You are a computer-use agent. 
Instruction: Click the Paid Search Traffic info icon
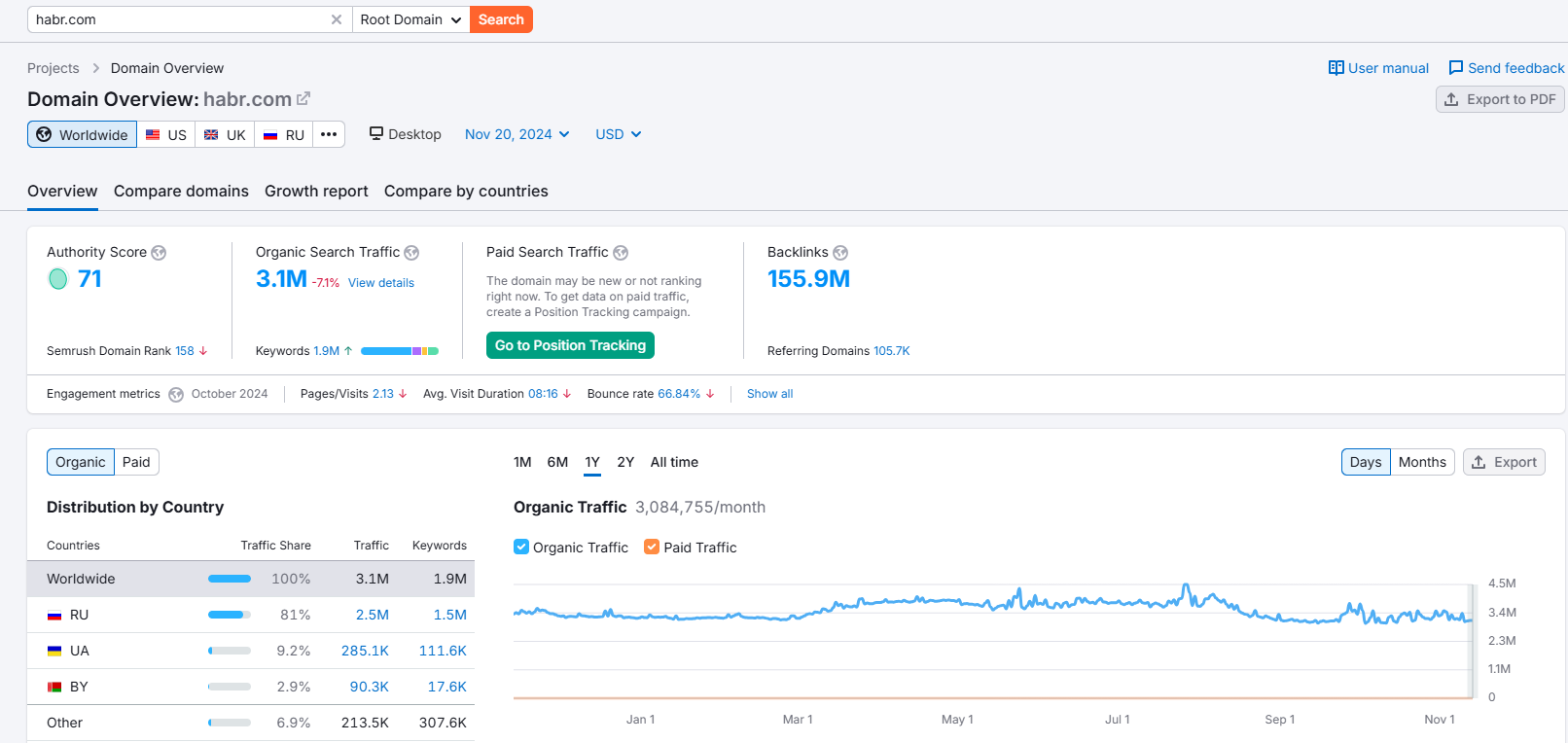621,253
